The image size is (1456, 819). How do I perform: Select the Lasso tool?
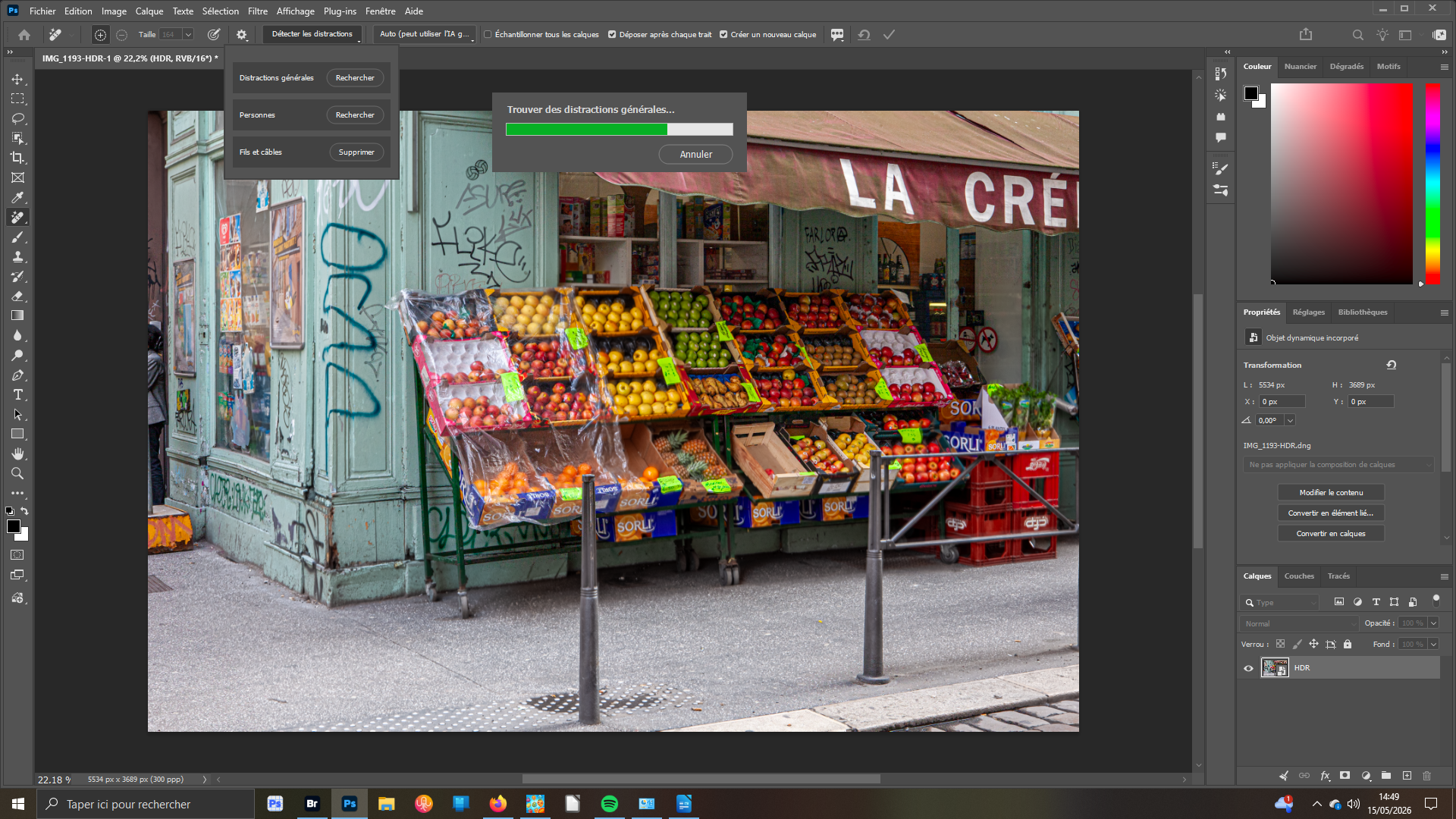pyautogui.click(x=17, y=118)
